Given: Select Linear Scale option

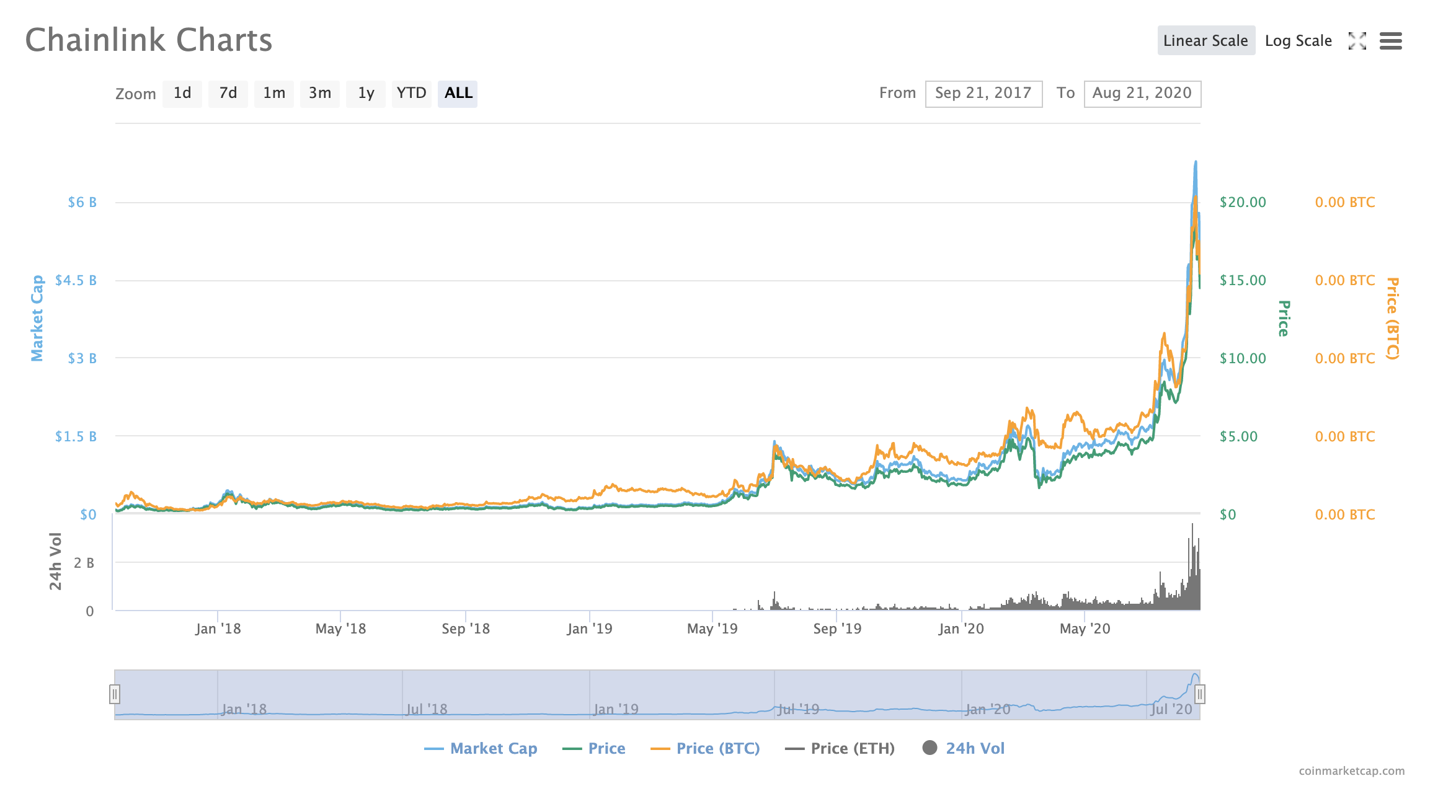Looking at the screenshot, I should [x=1205, y=41].
